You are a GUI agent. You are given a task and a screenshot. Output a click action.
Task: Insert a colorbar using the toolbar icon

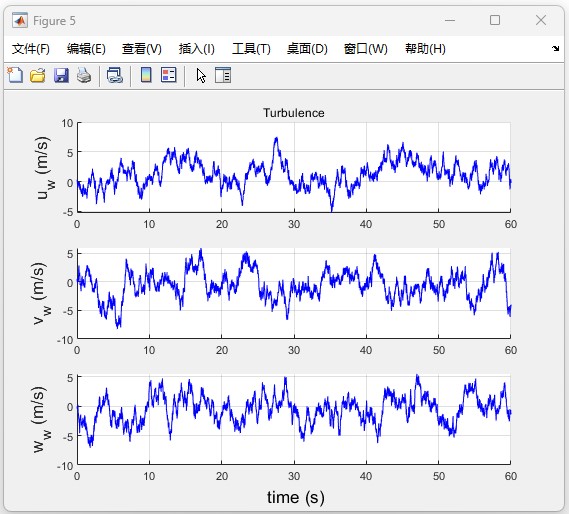pos(146,76)
